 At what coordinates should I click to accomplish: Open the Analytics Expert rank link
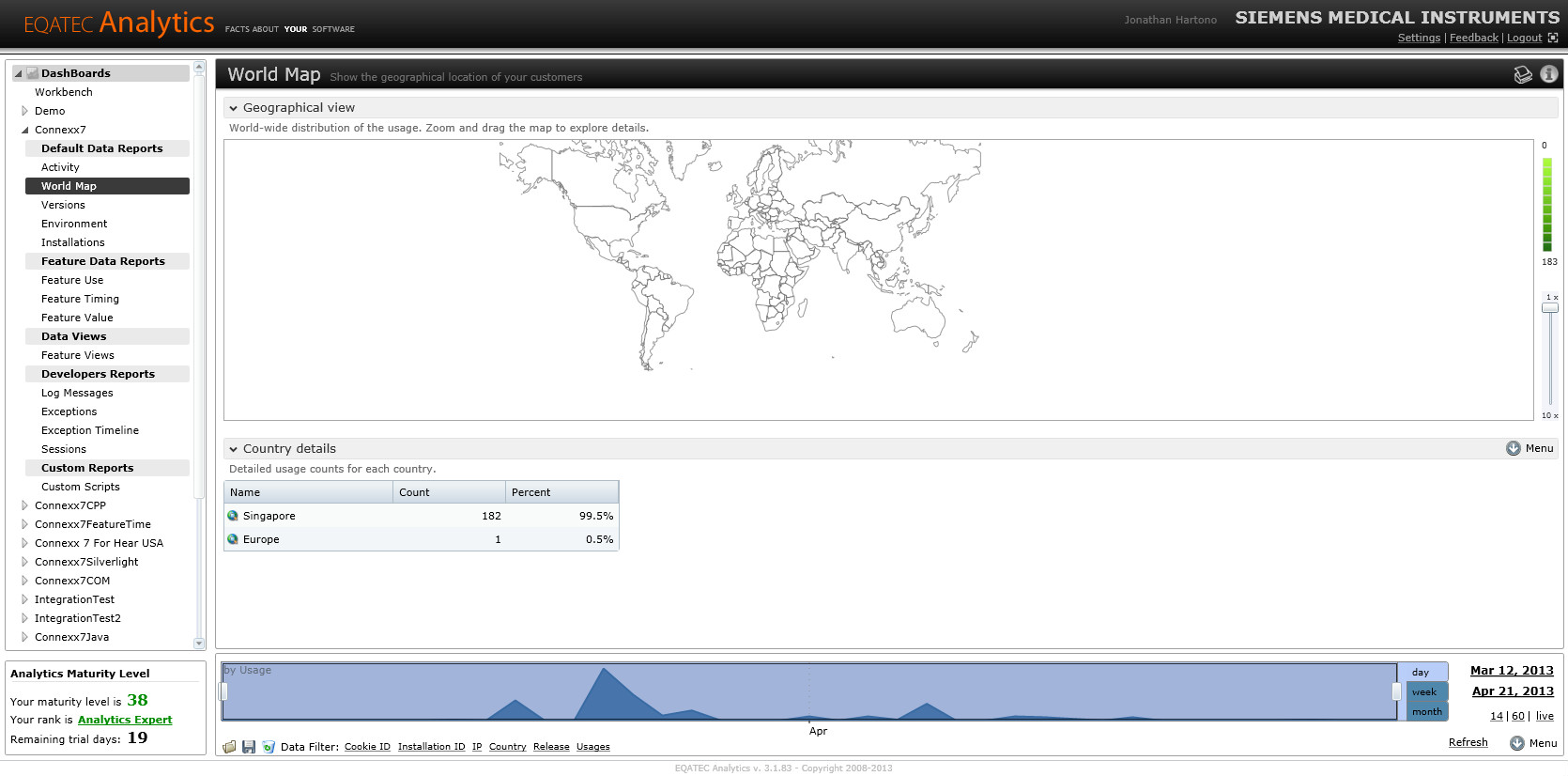tap(125, 720)
